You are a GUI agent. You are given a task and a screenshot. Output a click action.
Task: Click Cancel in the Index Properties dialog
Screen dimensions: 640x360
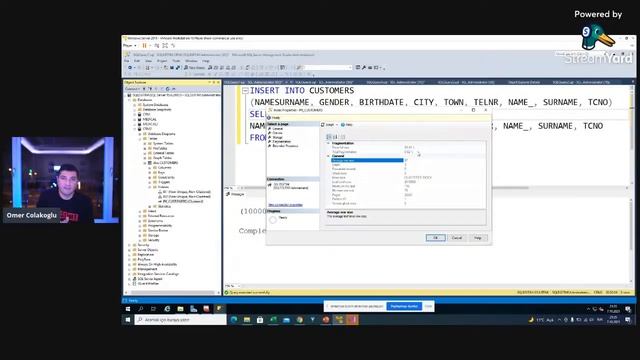[457, 238]
